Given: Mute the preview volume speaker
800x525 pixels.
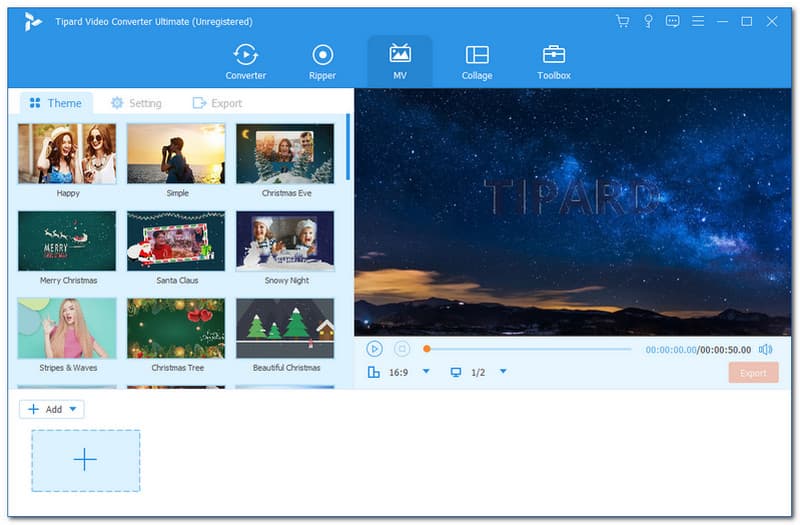Looking at the screenshot, I should [x=766, y=349].
